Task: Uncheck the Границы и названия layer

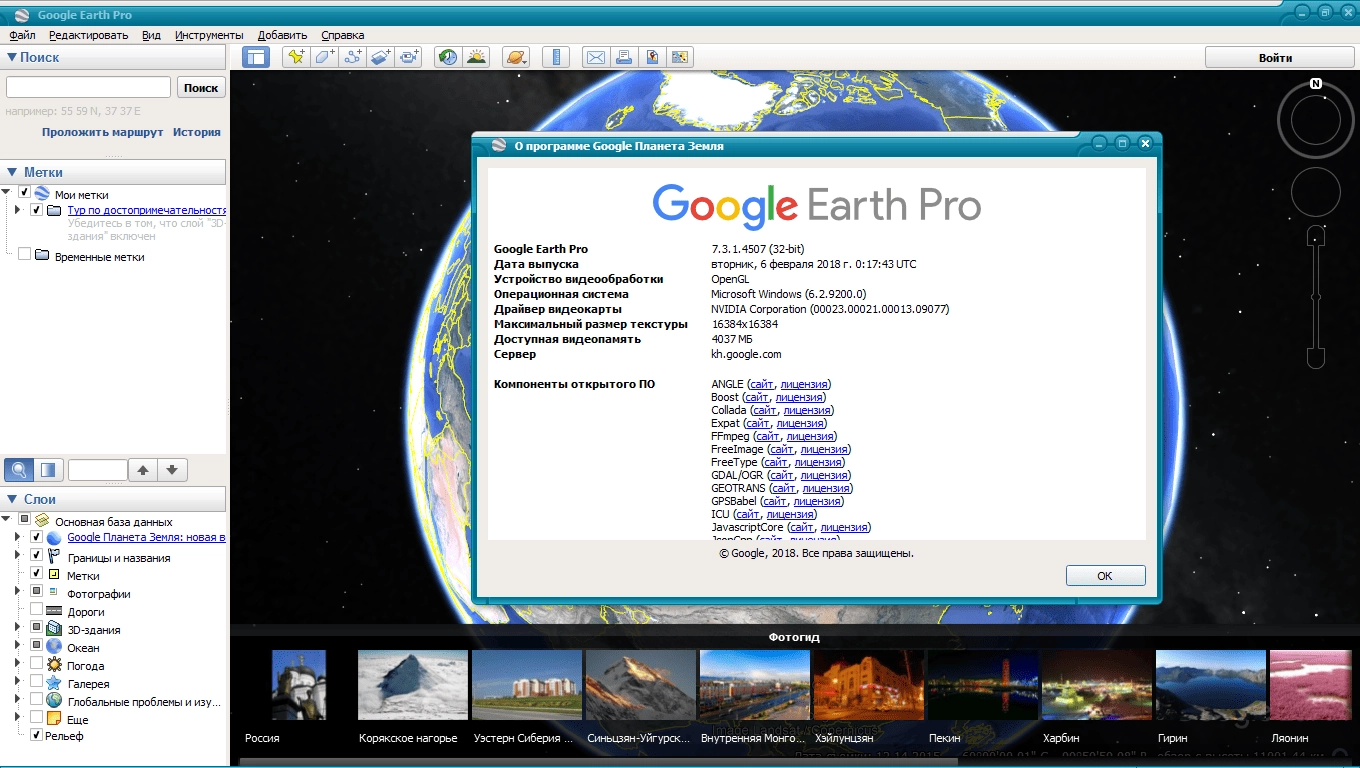Action: tap(37, 556)
